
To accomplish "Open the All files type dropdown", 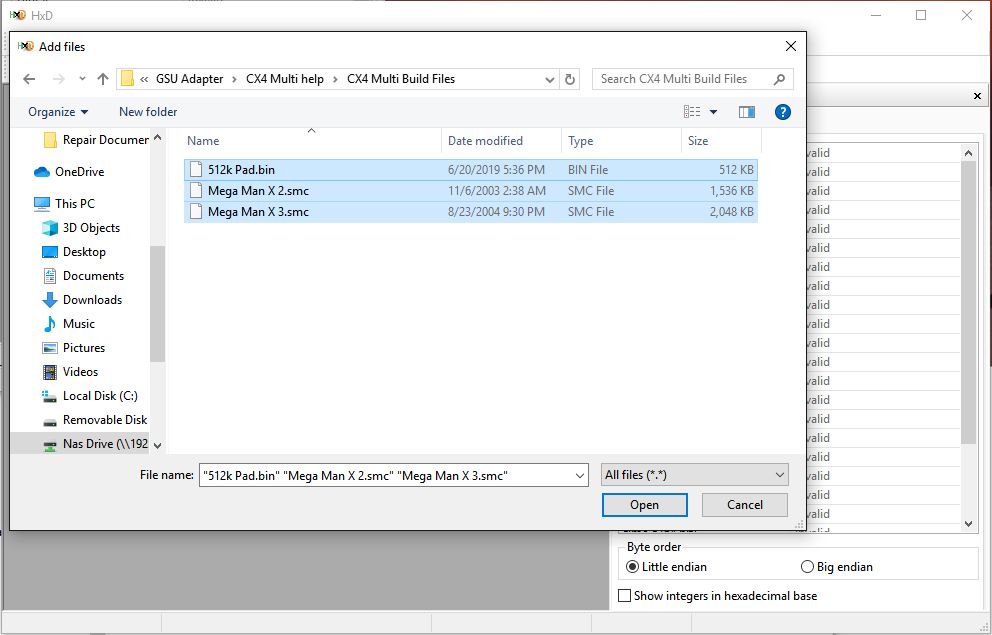I will pyautogui.click(x=695, y=475).
